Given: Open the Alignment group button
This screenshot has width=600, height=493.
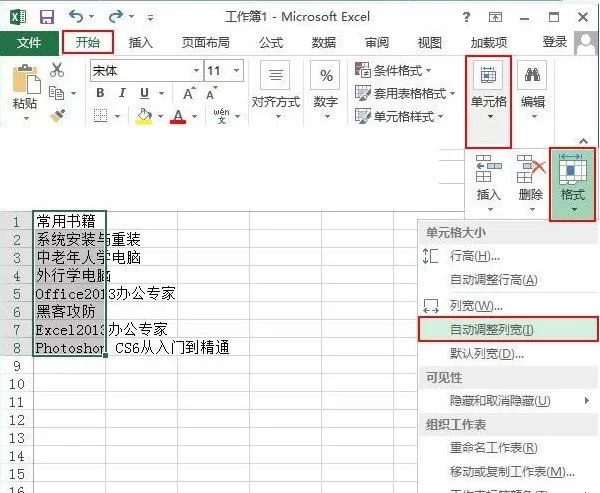Looking at the screenshot, I should tap(276, 90).
